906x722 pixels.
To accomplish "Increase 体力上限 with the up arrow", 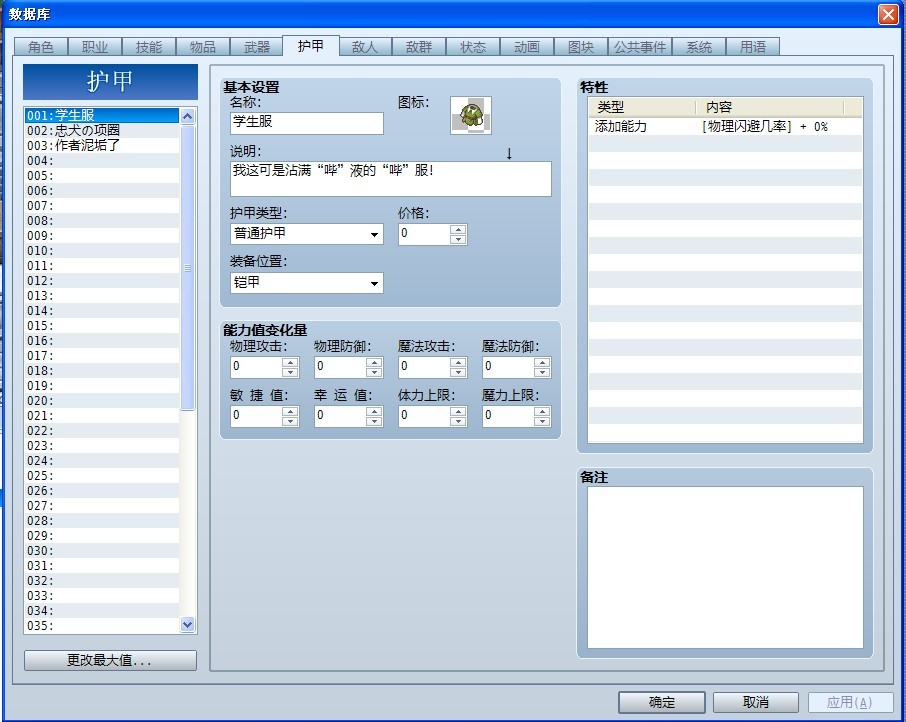I will point(458,411).
